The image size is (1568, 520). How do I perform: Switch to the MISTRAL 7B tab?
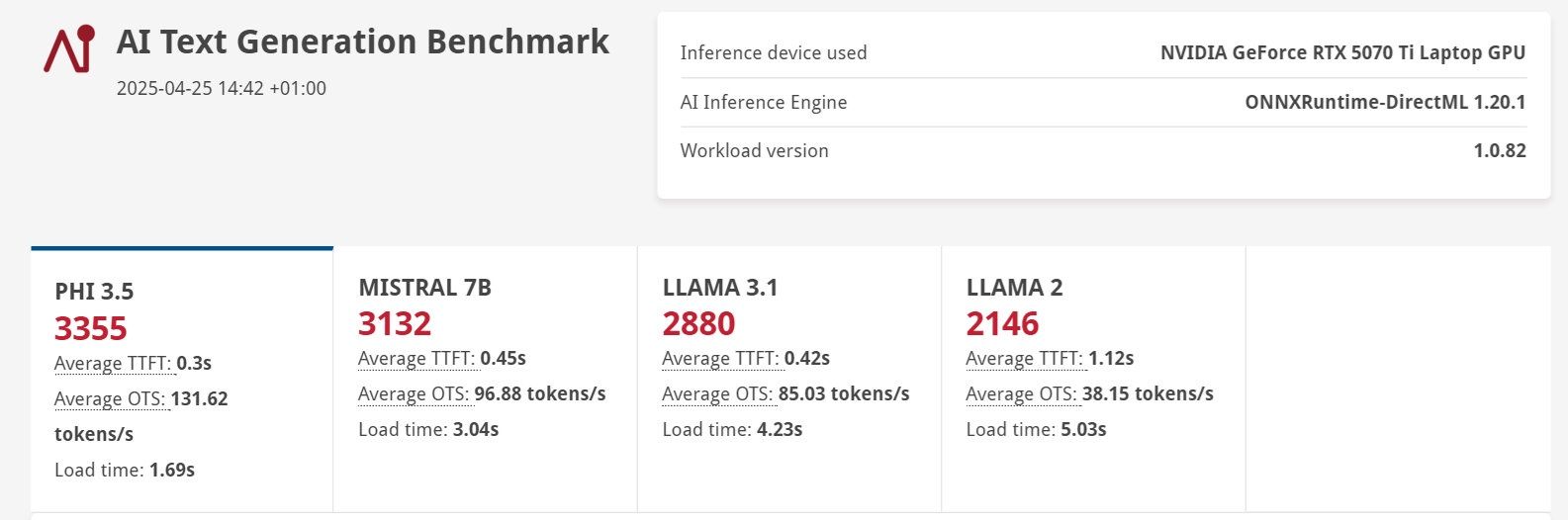tap(485, 379)
